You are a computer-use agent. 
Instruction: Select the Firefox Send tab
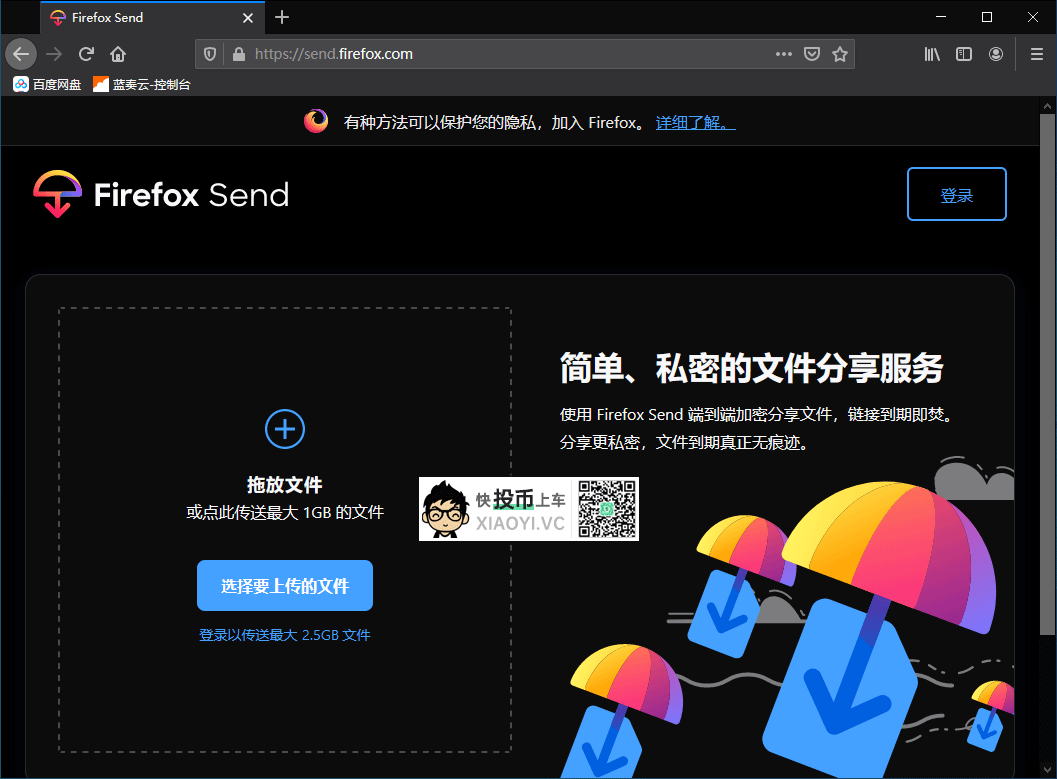[x=152, y=18]
